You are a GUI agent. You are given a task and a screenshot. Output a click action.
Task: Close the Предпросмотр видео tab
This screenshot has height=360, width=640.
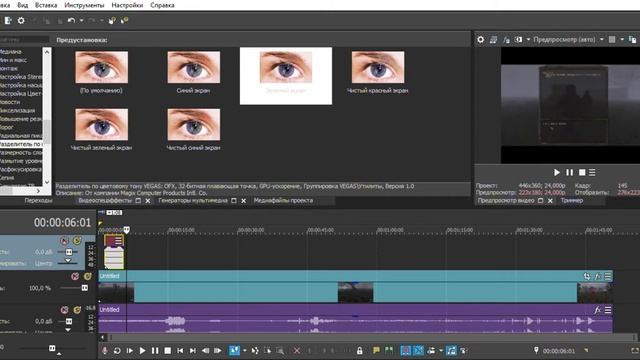point(550,201)
